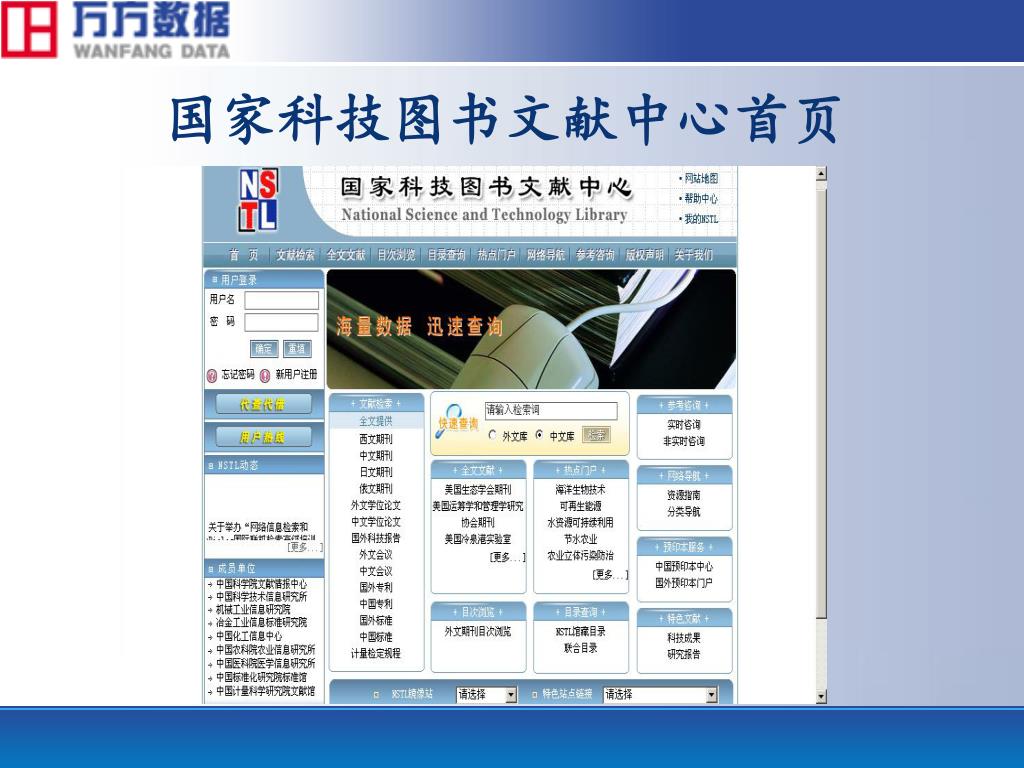The image size is (1024, 768).
Task: Click the 新用户注册 question mark icon
Action: point(264,376)
